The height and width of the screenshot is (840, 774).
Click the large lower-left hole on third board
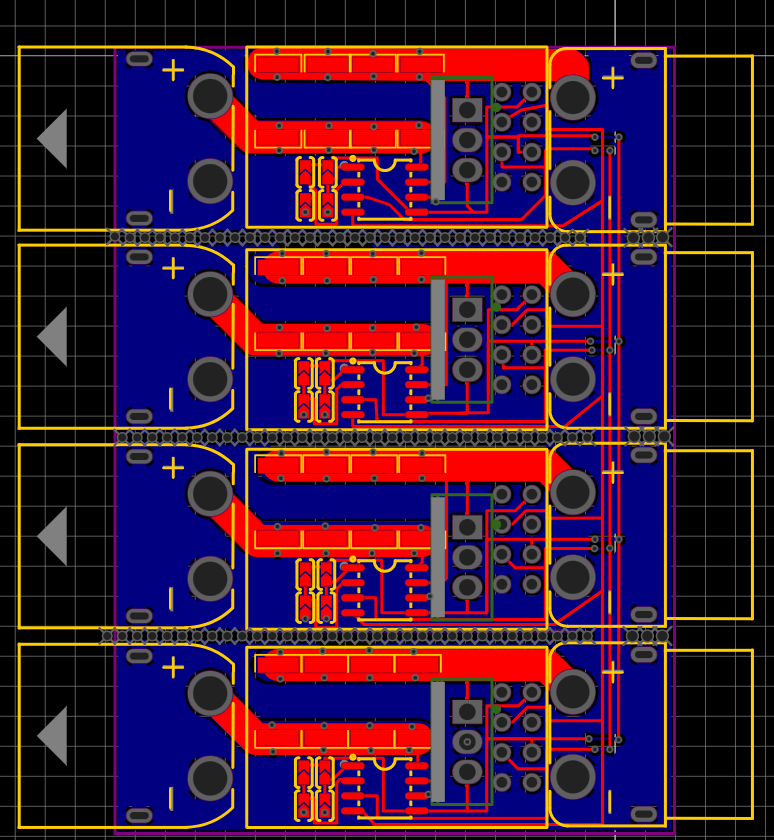[x=210, y=578]
